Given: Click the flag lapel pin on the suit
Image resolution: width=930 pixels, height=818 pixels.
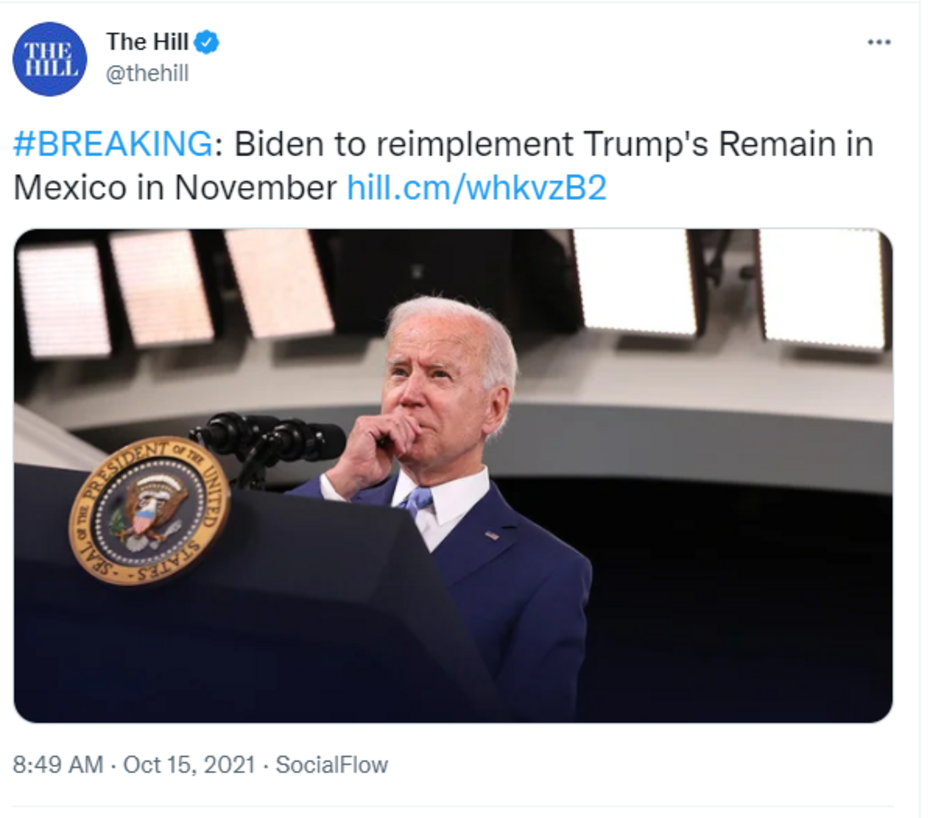Looking at the screenshot, I should coord(492,536).
